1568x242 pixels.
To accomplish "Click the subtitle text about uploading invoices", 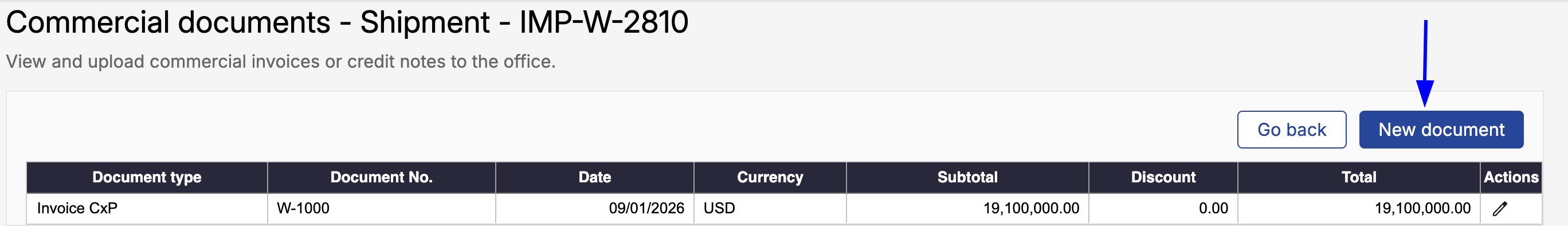I will 281,61.
